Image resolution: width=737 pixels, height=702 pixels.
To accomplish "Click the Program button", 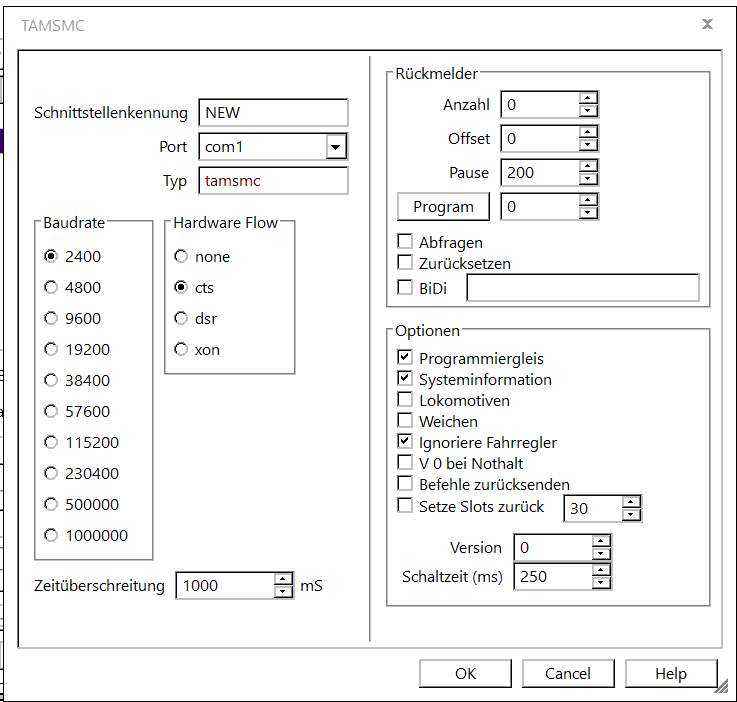I will 443,207.
